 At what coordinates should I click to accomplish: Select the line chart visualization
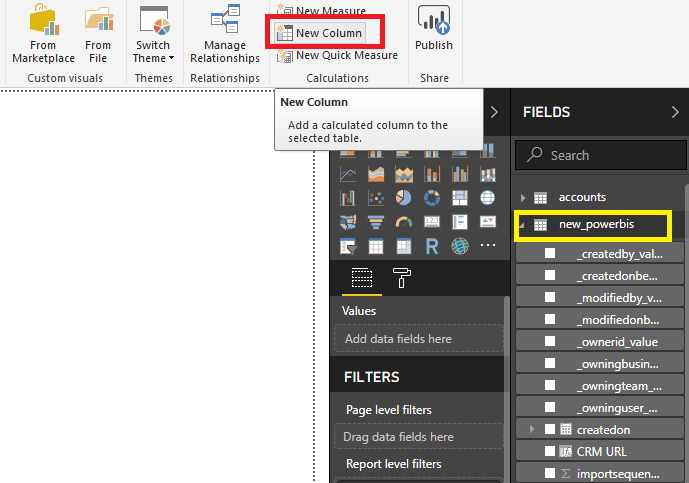[x=348, y=174]
